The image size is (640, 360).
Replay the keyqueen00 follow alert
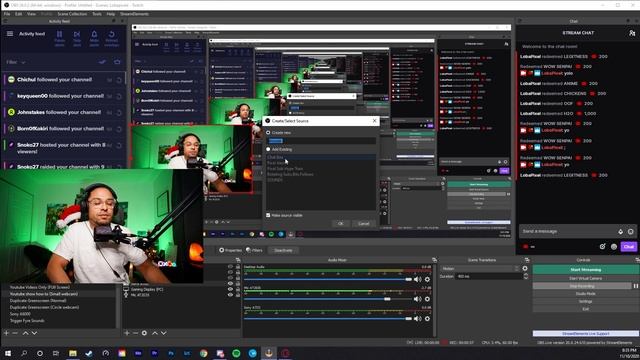point(119,96)
